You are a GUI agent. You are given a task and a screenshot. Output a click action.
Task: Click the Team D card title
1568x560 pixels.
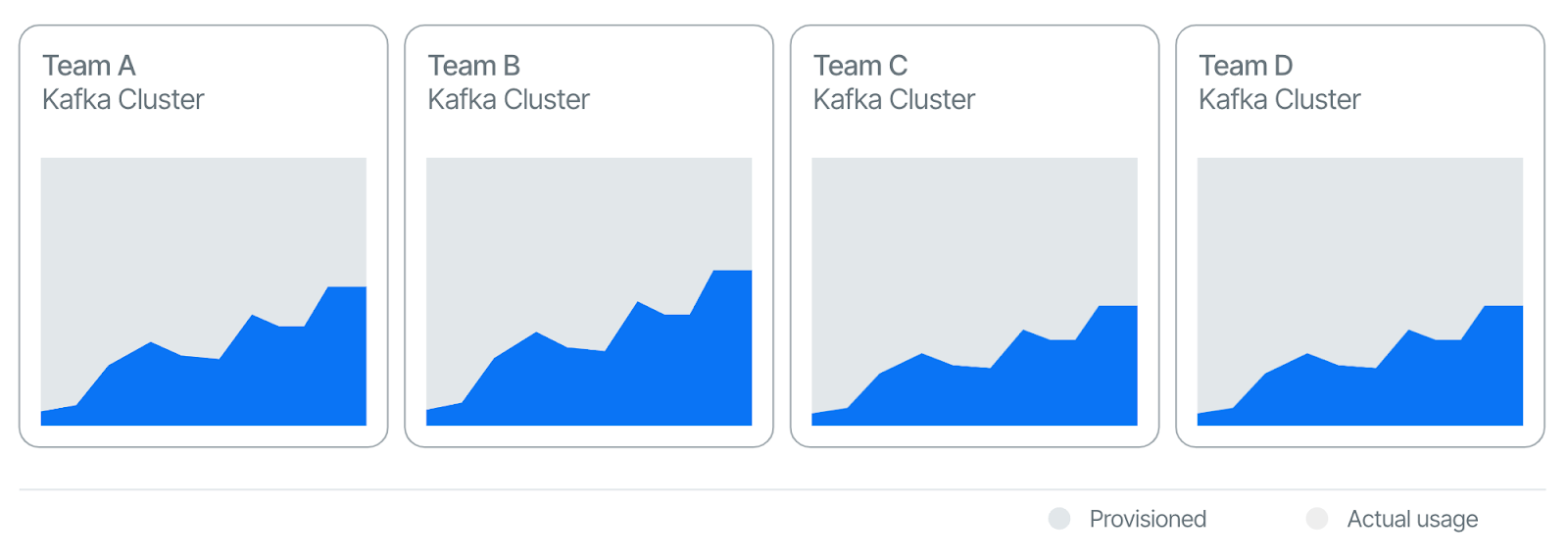1246,66
